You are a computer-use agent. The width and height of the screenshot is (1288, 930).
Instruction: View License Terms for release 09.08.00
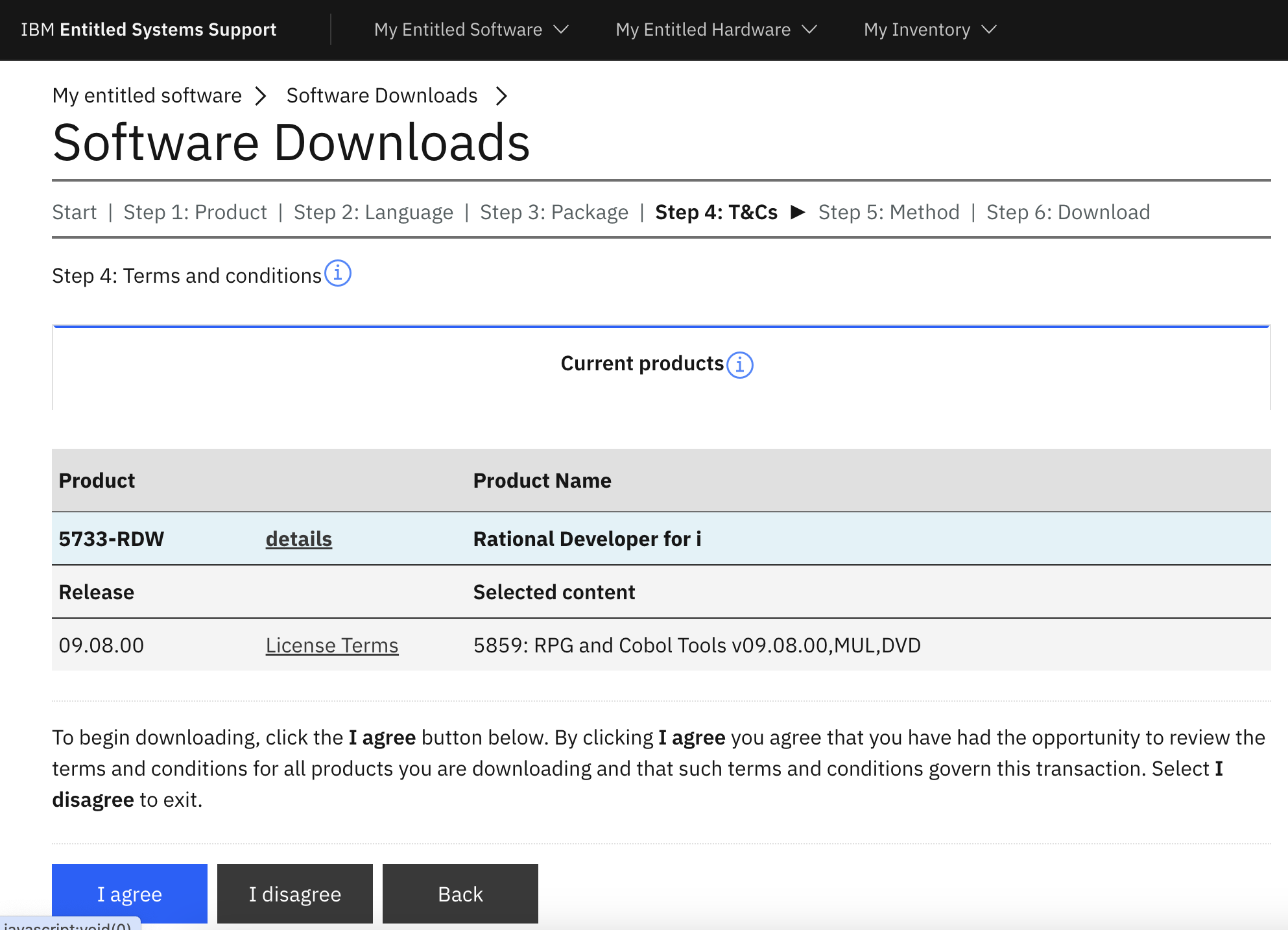(x=331, y=645)
